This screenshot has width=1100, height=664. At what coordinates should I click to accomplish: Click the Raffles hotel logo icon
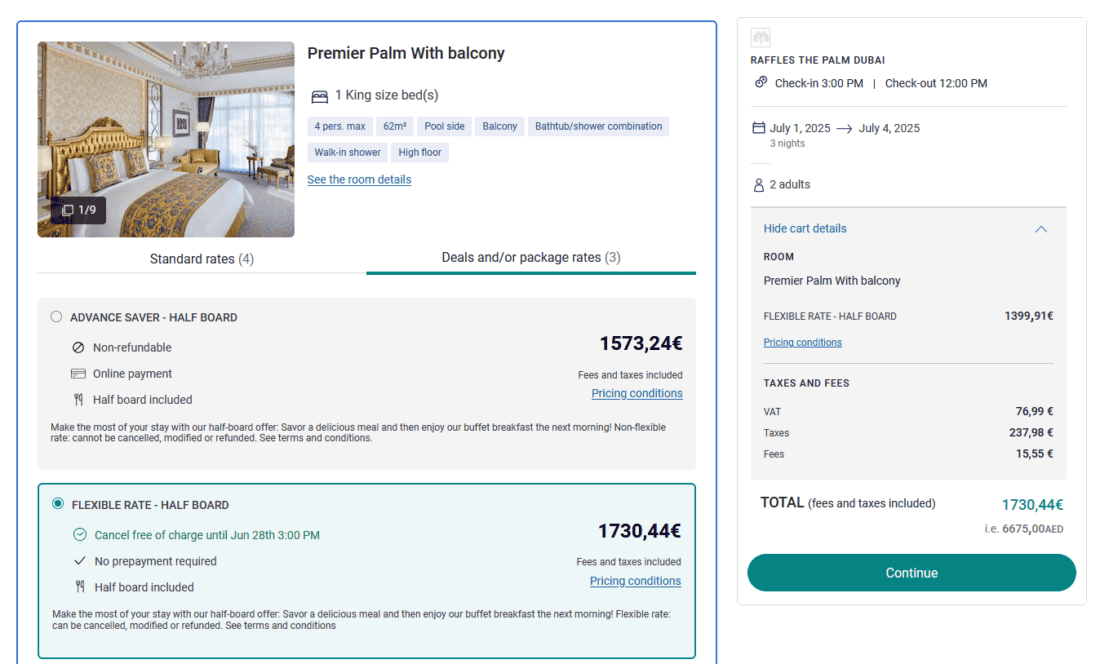761,38
